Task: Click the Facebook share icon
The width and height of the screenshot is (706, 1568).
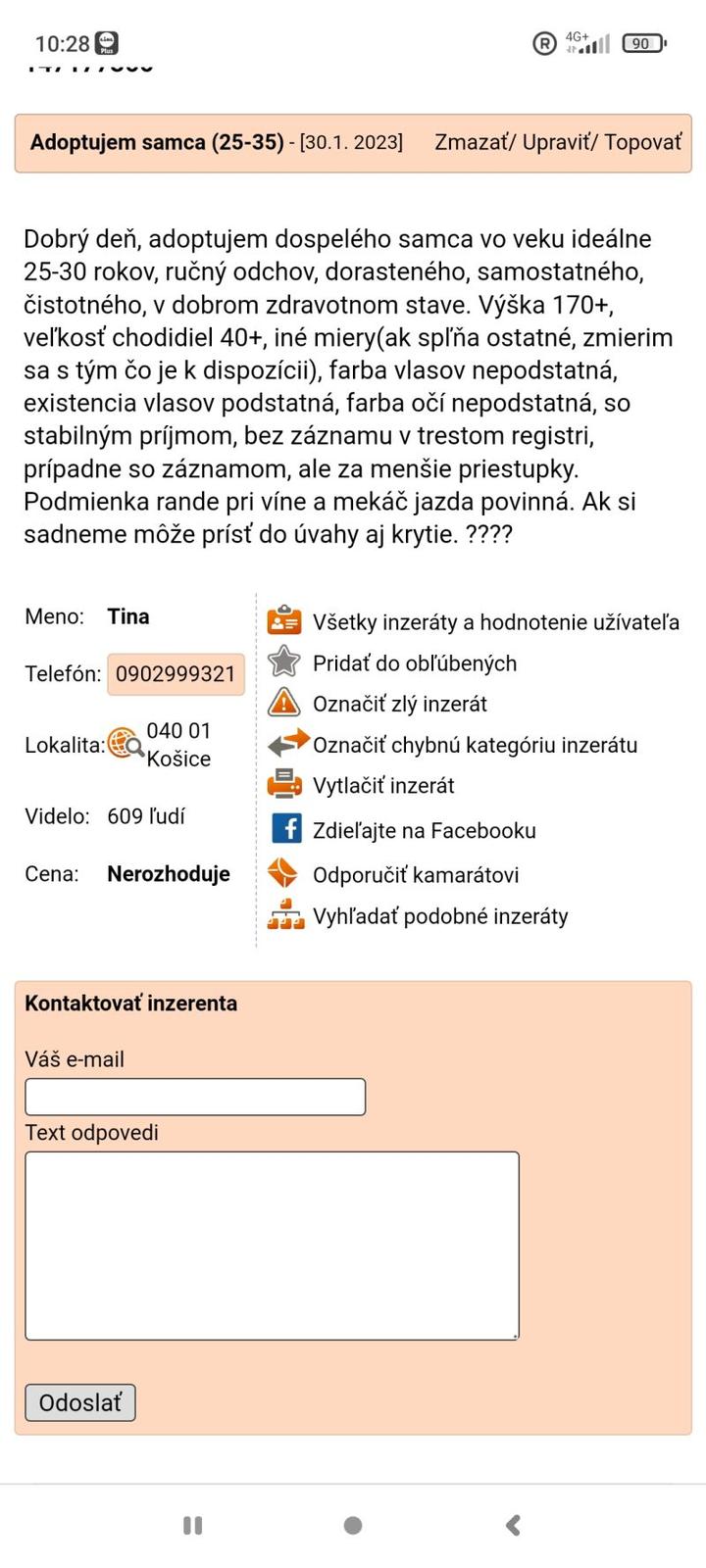Action: pos(286,829)
